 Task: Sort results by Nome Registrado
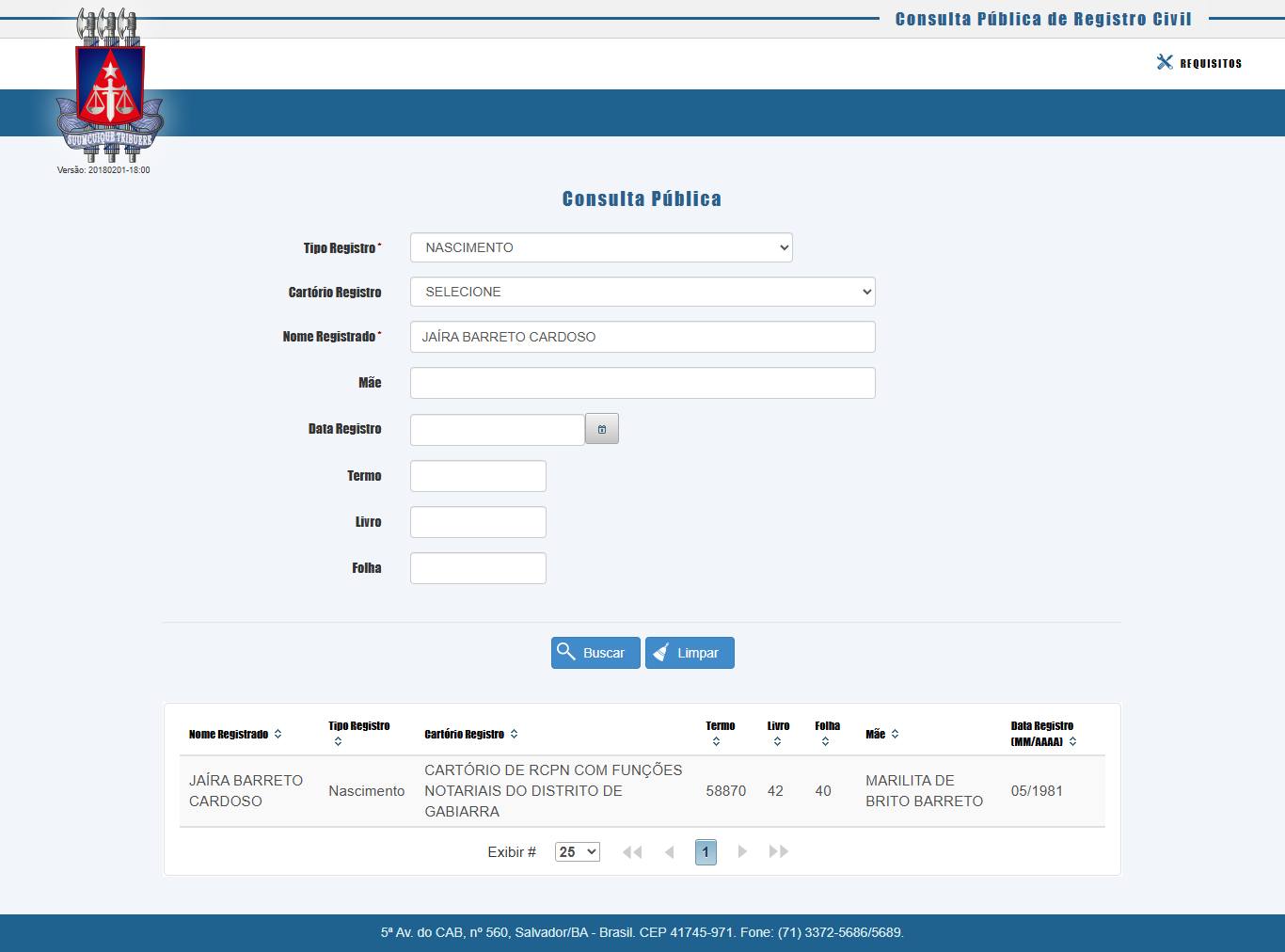[278, 735]
